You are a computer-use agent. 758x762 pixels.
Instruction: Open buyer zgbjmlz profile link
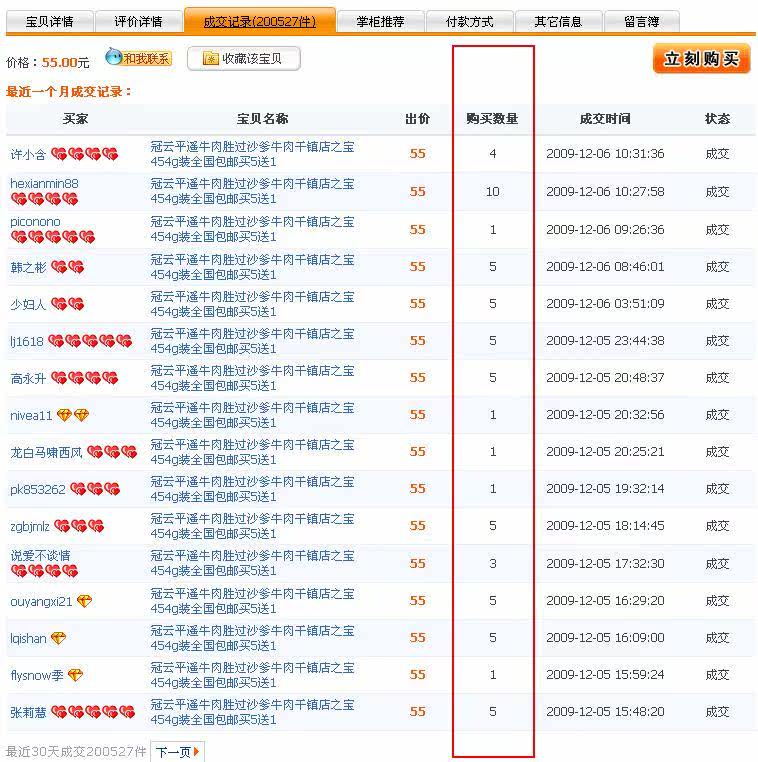(x=30, y=526)
